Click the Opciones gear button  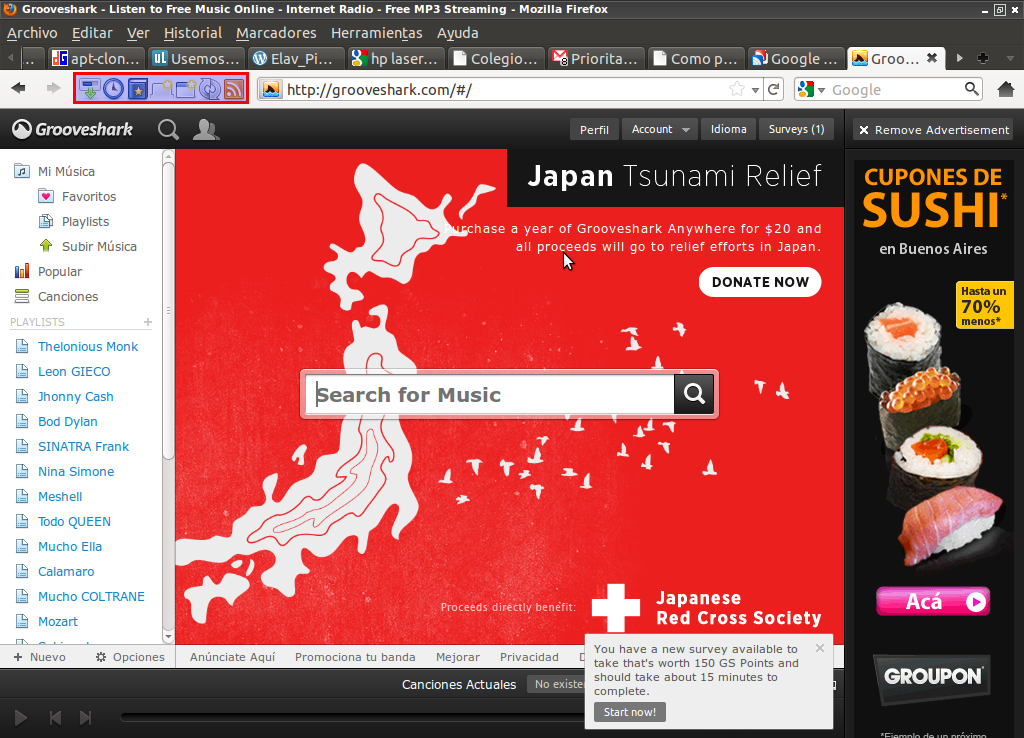click(x=130, y=657)
